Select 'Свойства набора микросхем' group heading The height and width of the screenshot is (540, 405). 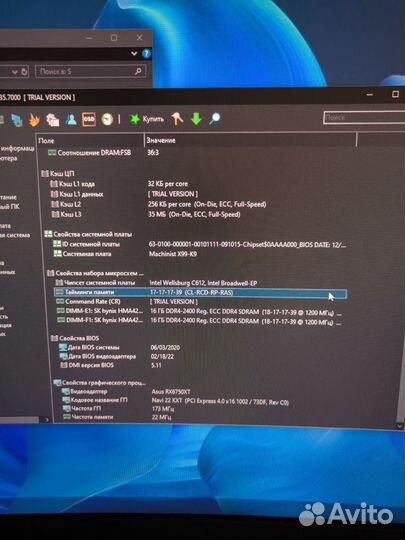[x=95, y=273]
